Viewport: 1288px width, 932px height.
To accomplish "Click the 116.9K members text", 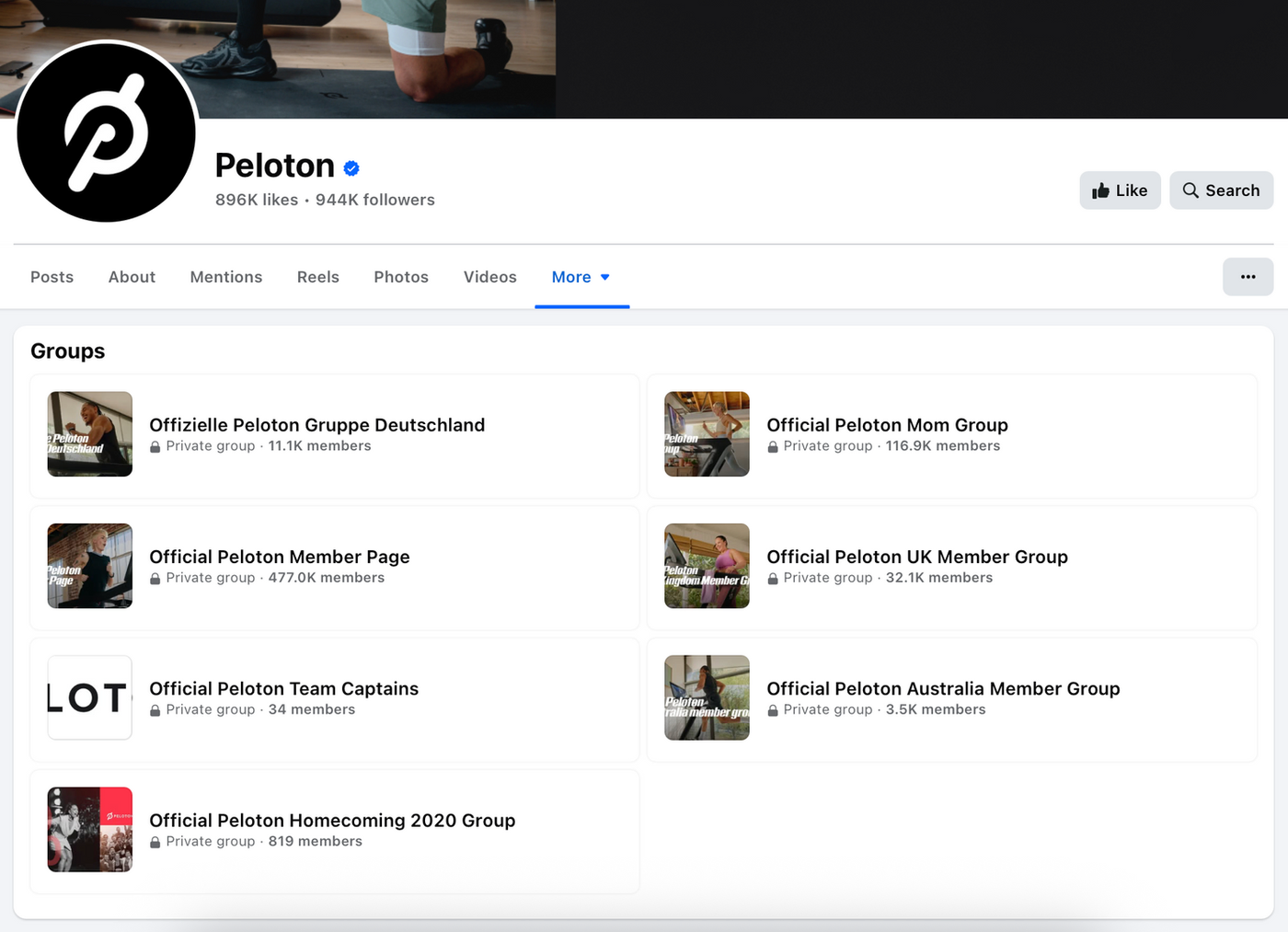I will click(x=943, y=445).
